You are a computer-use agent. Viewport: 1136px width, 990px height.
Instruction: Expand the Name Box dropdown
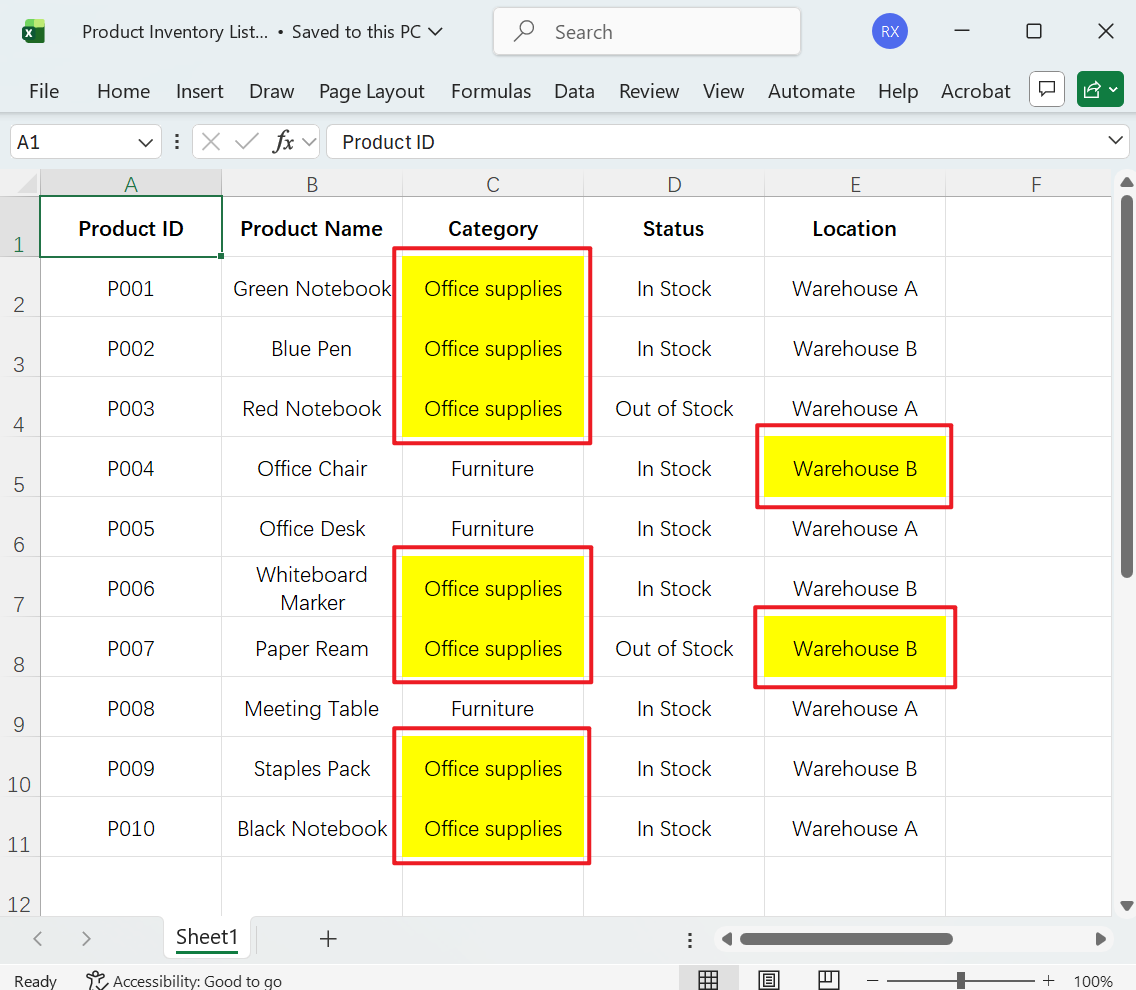coord(143,141)
